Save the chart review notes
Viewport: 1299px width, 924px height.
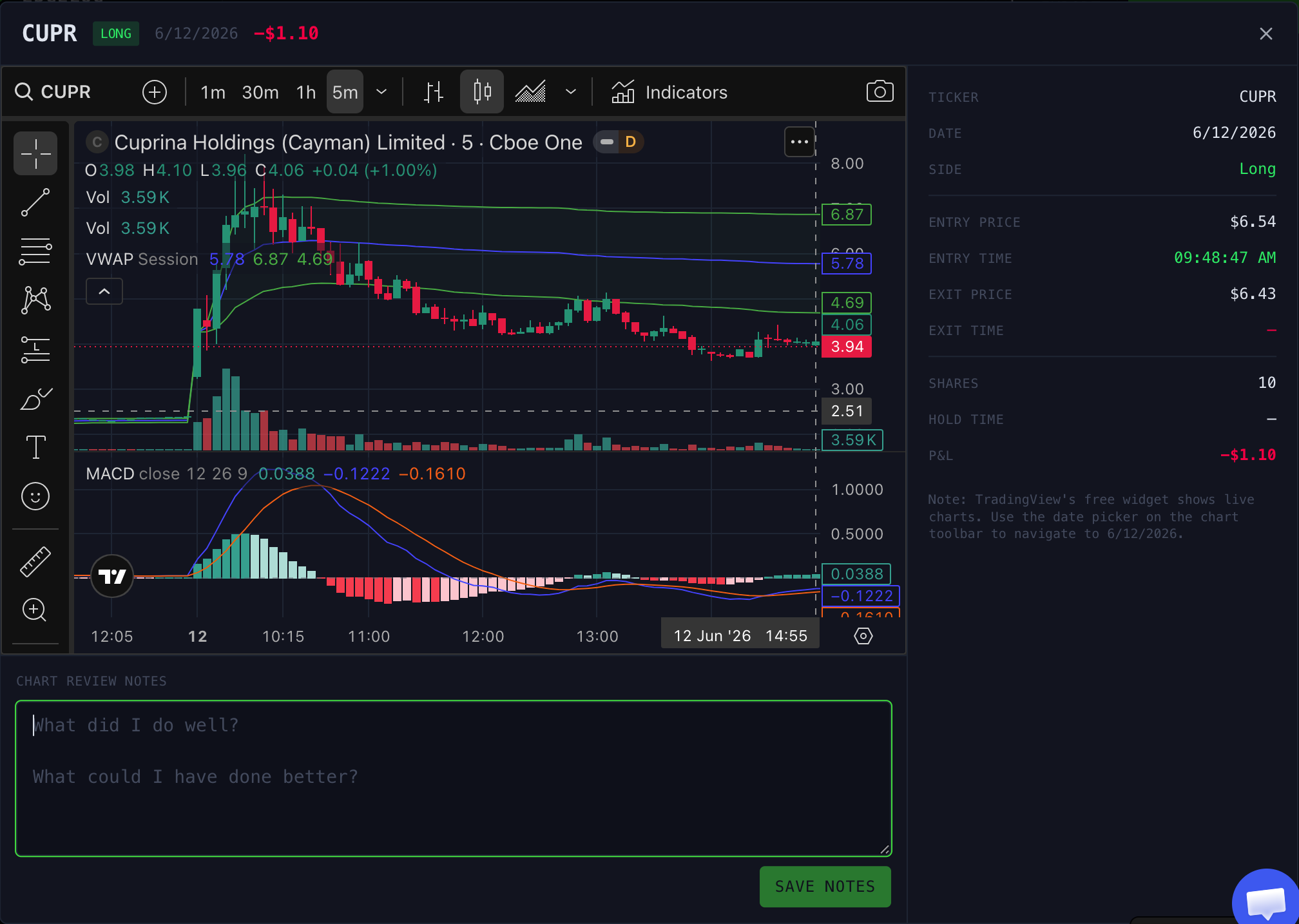click(x=825, y=887)
